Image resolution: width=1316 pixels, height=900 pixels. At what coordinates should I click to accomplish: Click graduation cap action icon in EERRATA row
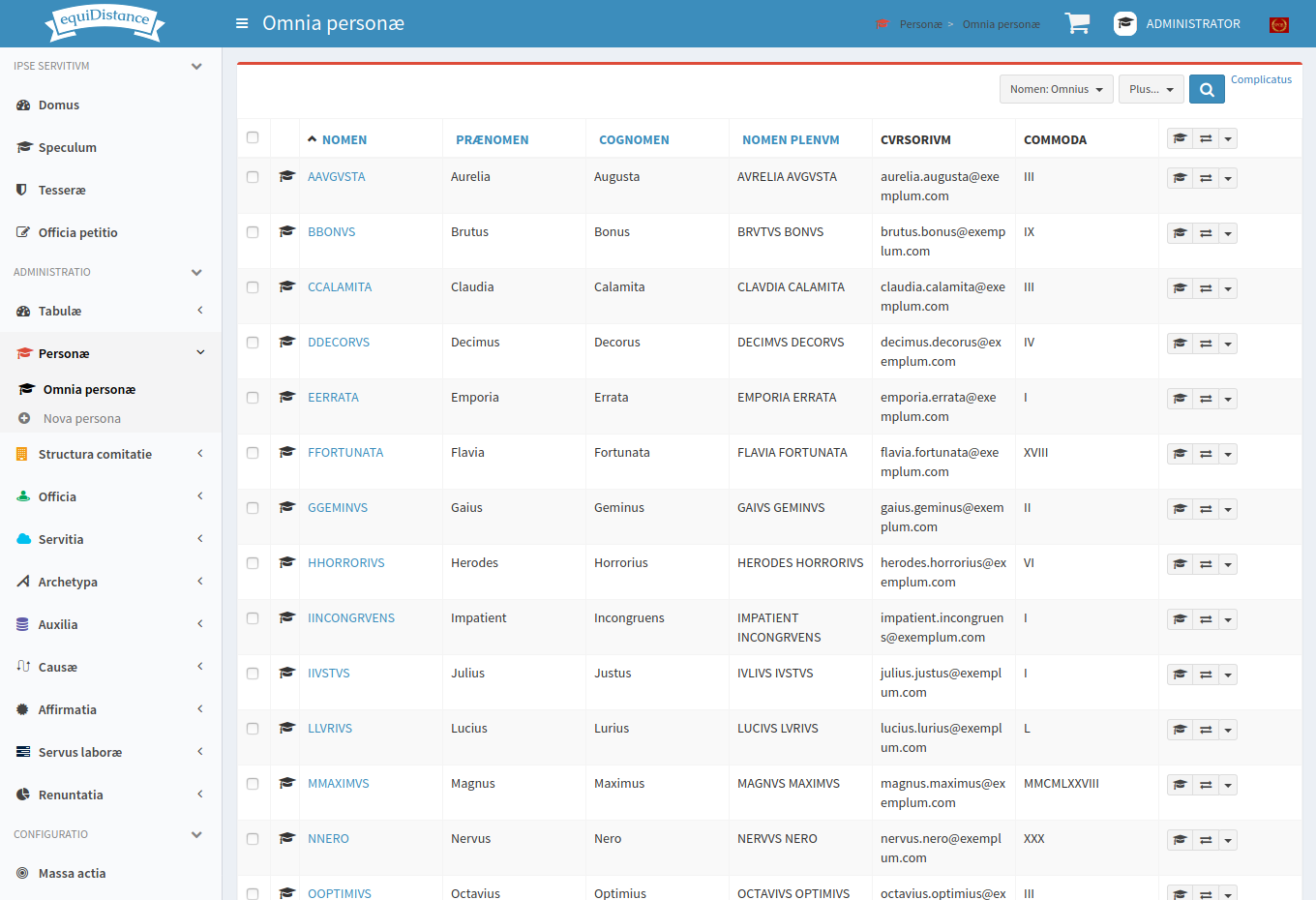click(x=1180, y=399)
